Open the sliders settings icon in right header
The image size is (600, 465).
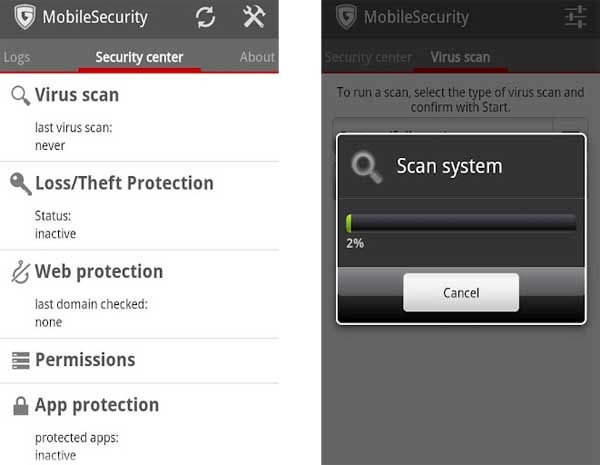[575, 17]
